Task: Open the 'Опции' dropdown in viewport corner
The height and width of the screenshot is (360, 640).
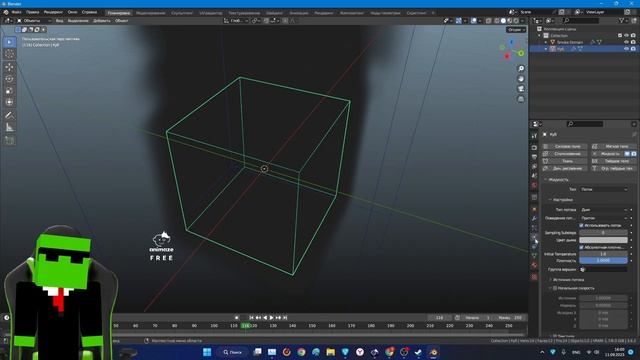Action: click(516, 30)
